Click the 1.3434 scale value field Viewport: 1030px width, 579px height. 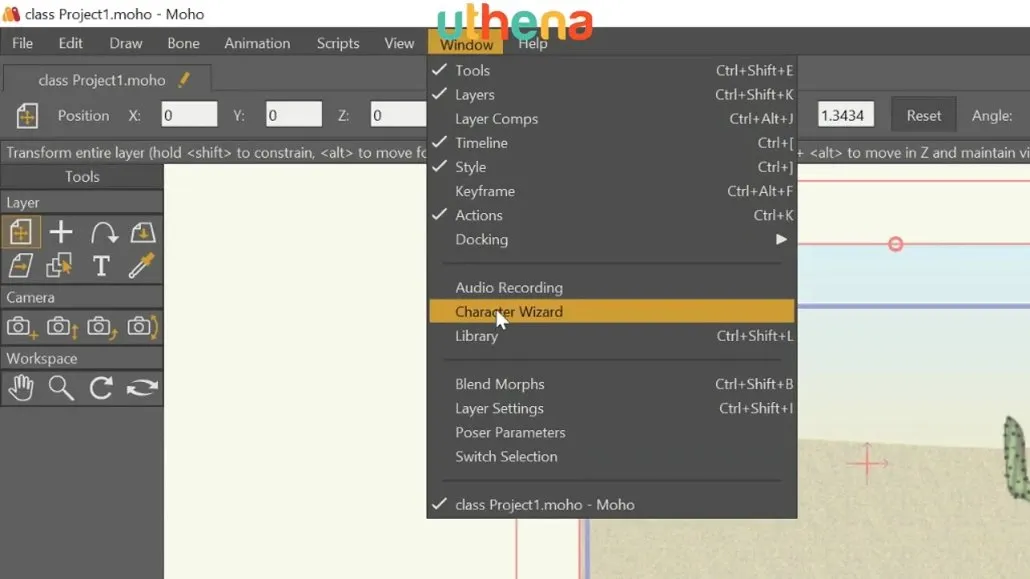[x=845, y=115]
